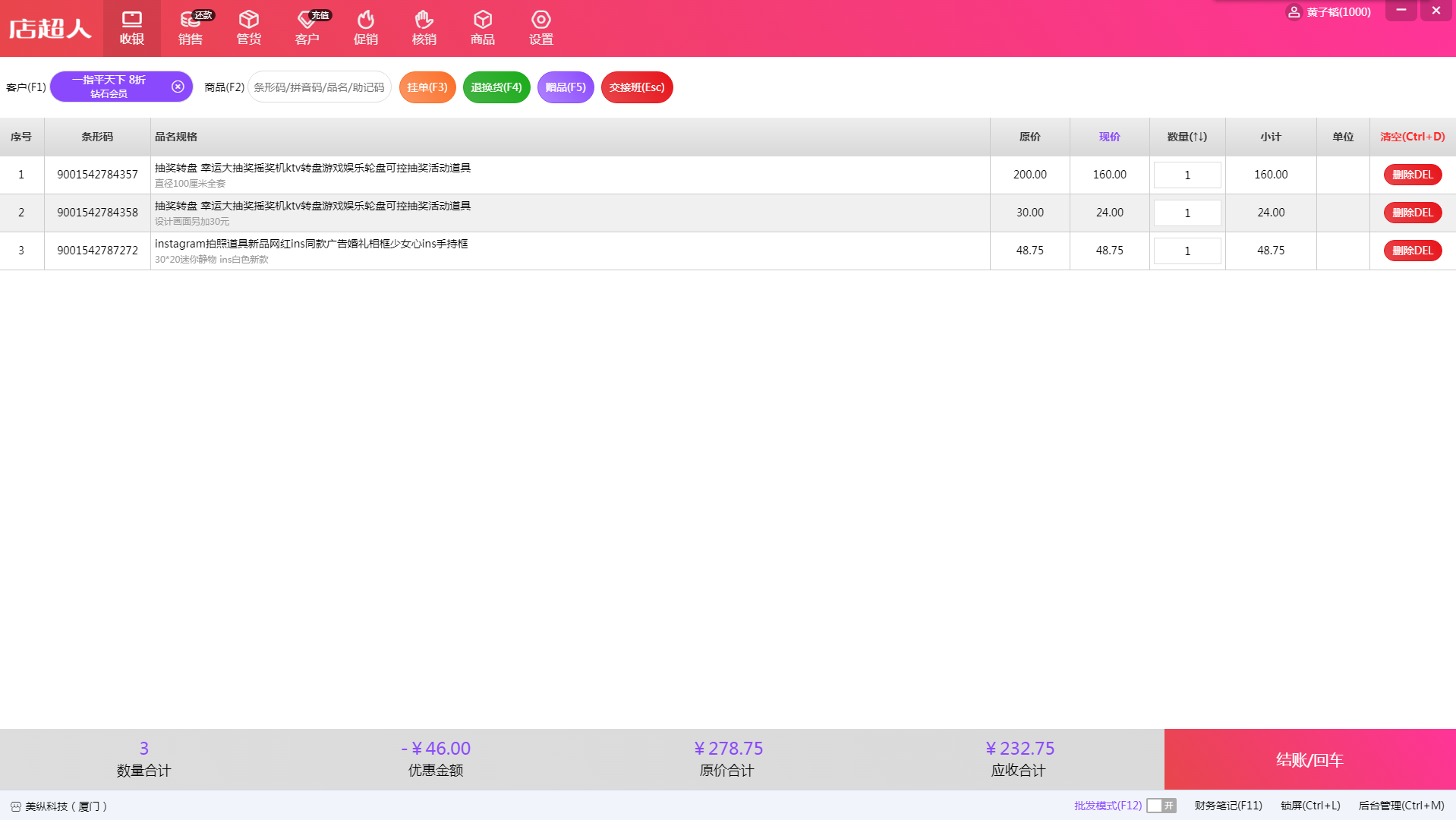Delete row 3 with 删除DEL
Screen dimensions: 1456x820
1412,251
